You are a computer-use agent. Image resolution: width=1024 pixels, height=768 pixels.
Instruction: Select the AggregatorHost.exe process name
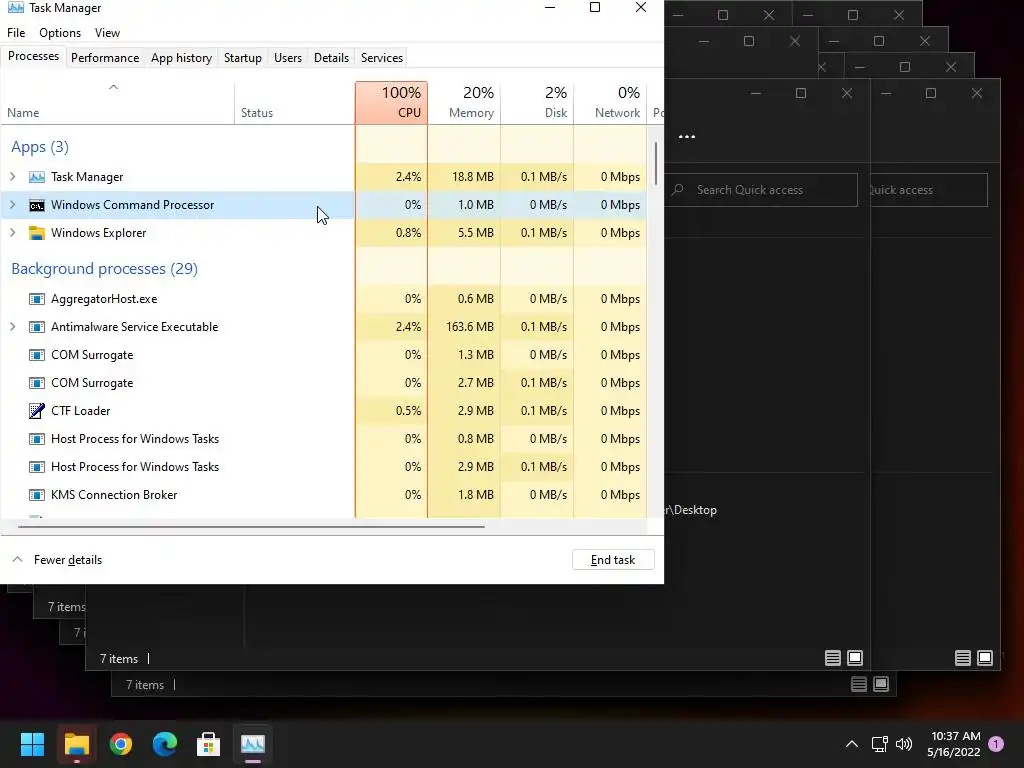[x=104, y=299]
